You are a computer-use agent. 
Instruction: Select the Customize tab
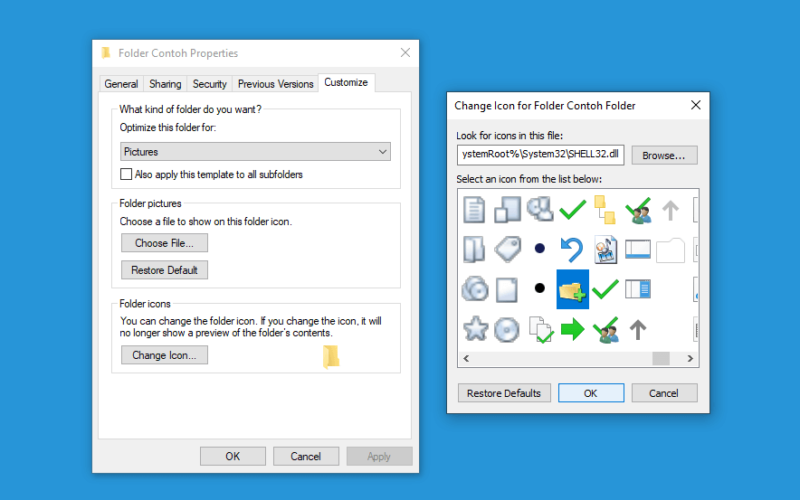[346, 82]
